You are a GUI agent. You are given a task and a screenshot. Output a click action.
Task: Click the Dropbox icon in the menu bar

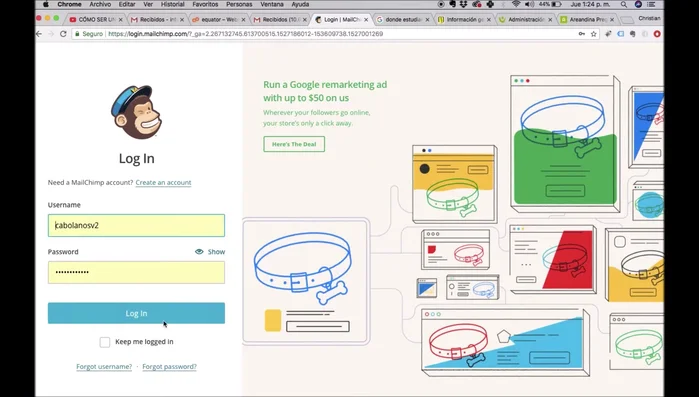click(464, 4)
